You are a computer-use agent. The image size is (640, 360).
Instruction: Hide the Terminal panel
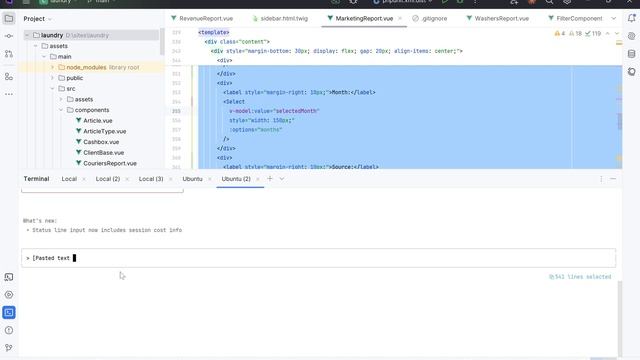613,179
